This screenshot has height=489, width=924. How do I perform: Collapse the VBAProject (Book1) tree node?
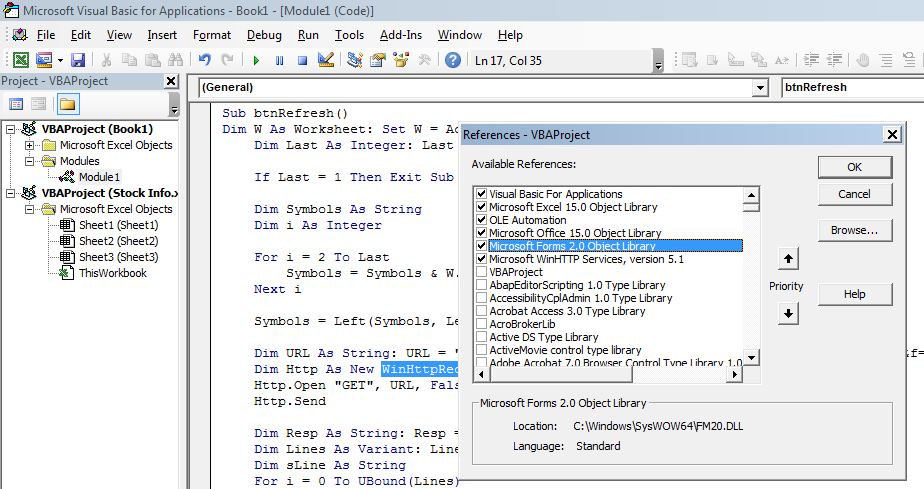(x=10, y=129)
